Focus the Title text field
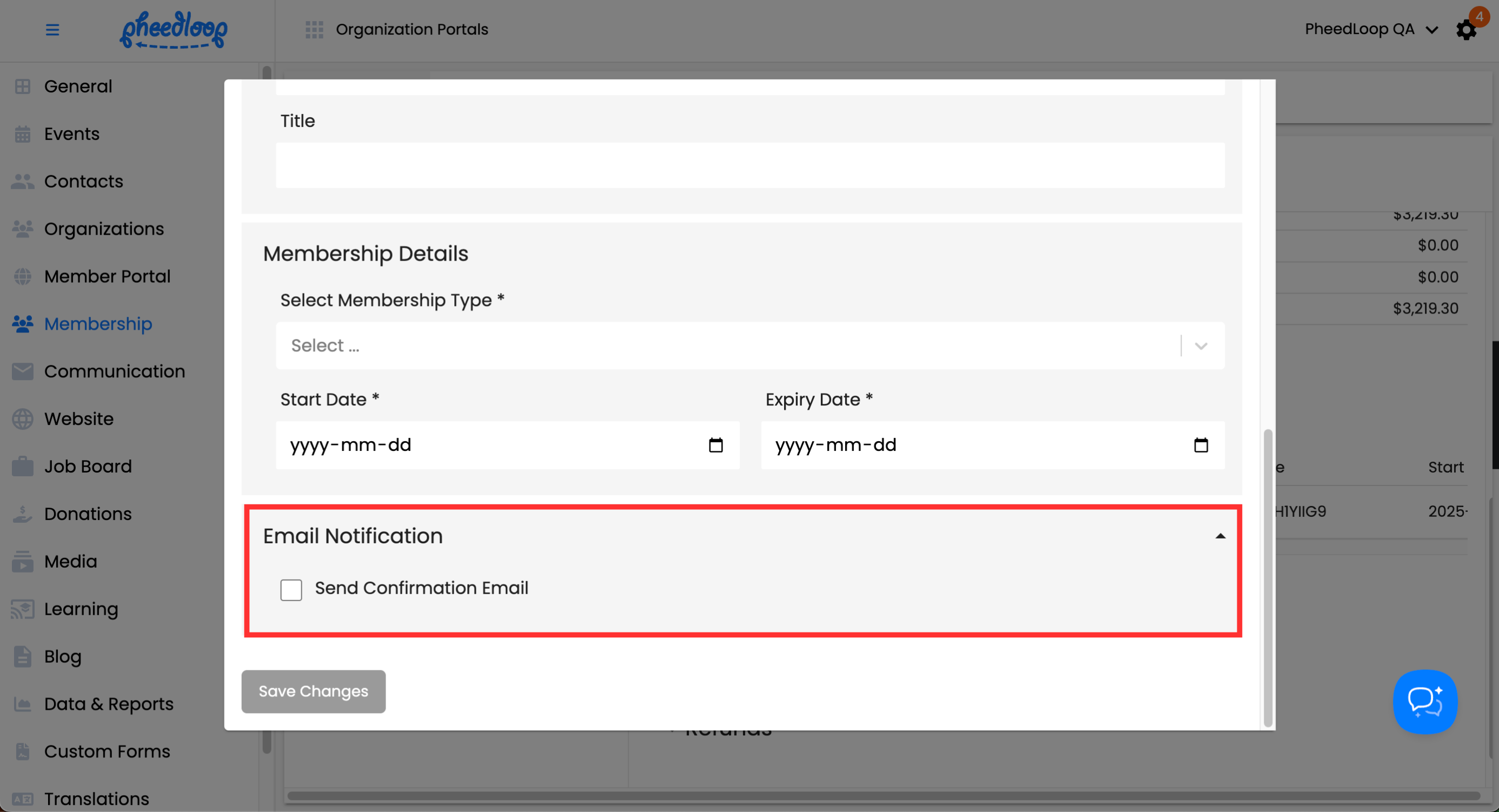Viewport: 1499px width, 812px height. tap(749, 165)
